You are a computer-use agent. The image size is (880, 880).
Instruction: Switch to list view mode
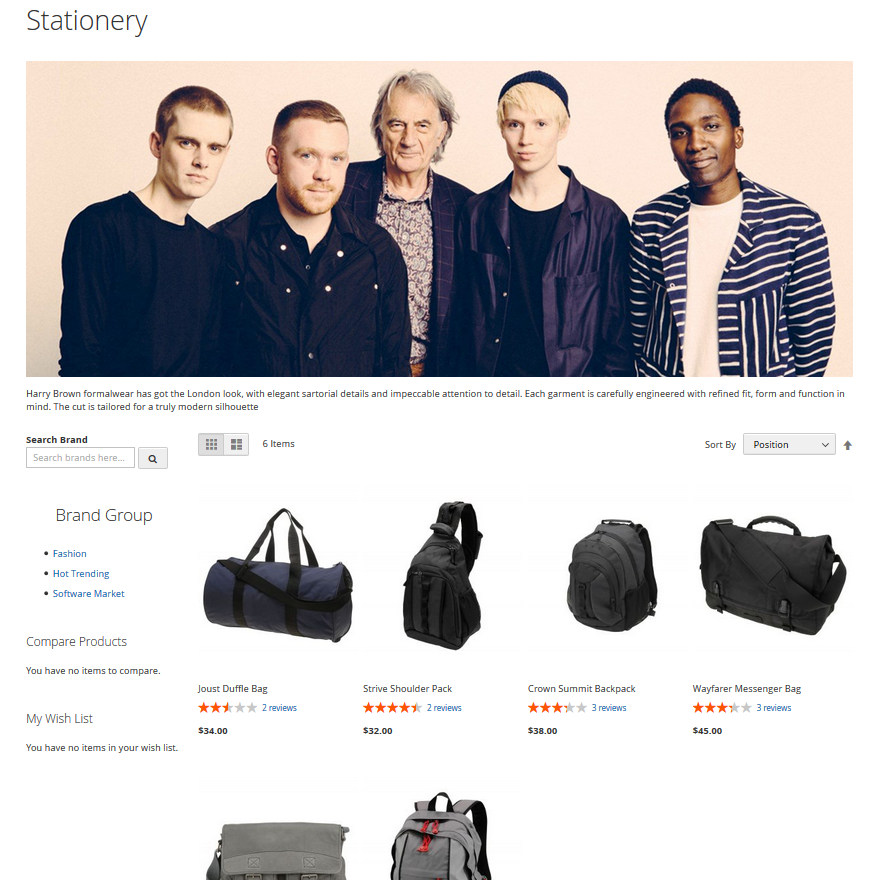(236, 444)
